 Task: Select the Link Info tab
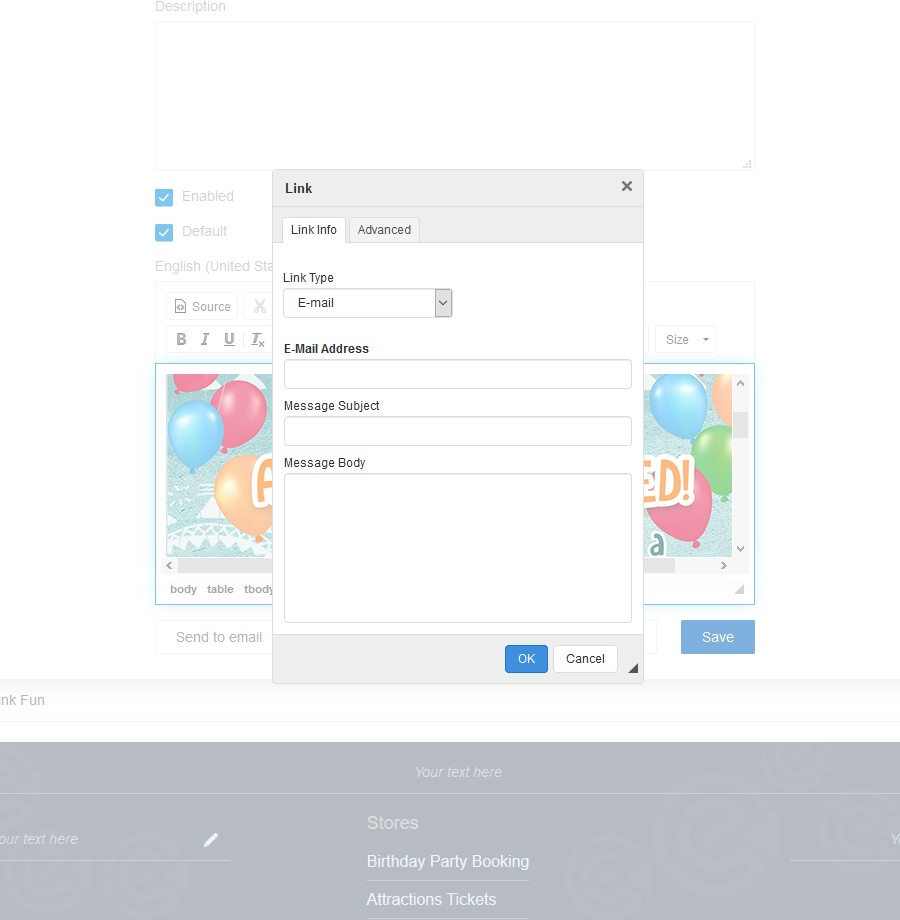click(x=313, y=230)
